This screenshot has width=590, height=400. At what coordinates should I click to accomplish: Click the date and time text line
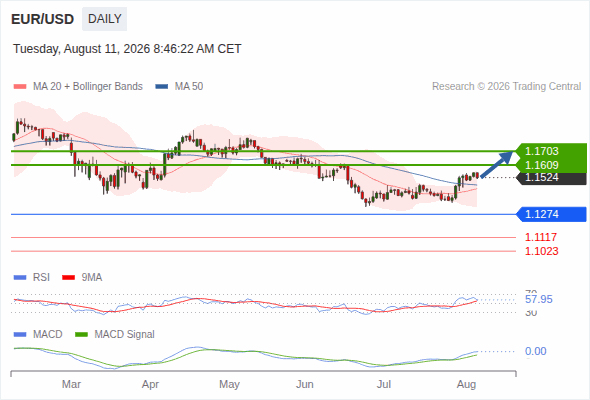pos(127,49)
